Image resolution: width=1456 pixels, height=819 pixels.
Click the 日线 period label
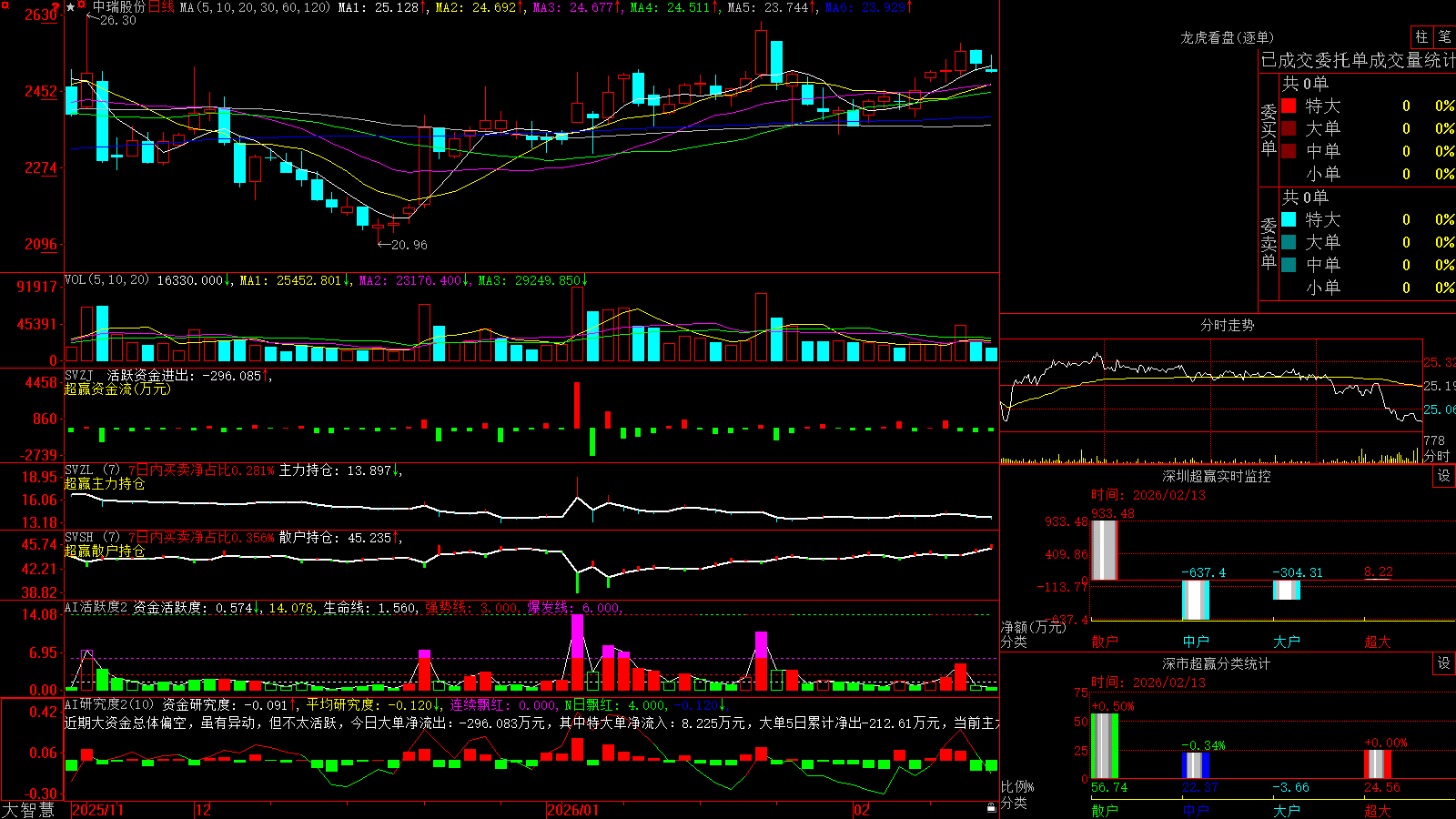pyautogui.click(x=161, y=7)
